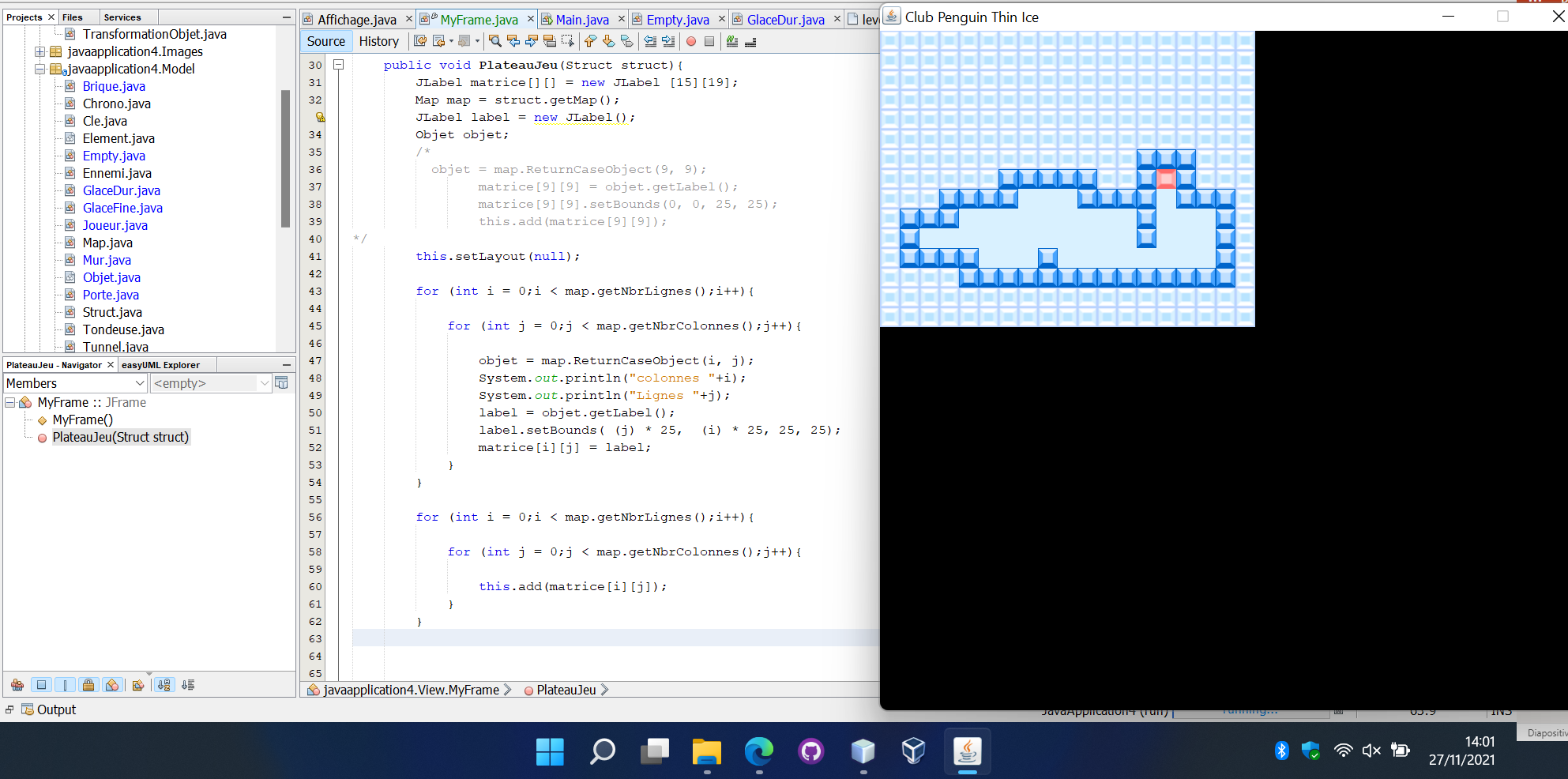Start macro recording with red circle icon
The height and width of the screenshot is (779, 1568).
tap(691, 41)
